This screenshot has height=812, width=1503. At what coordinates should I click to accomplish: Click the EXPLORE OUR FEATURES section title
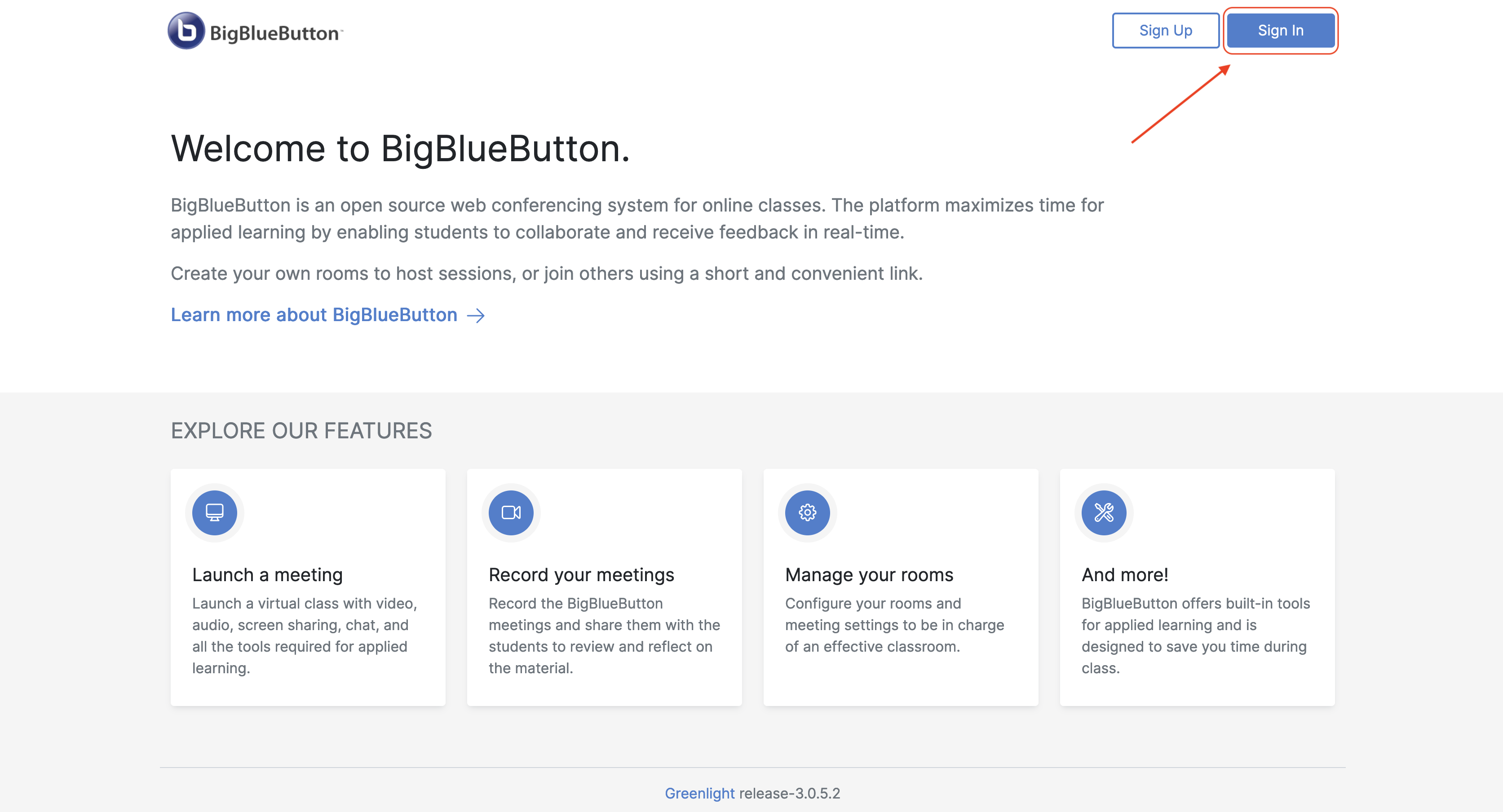[301, 431]
